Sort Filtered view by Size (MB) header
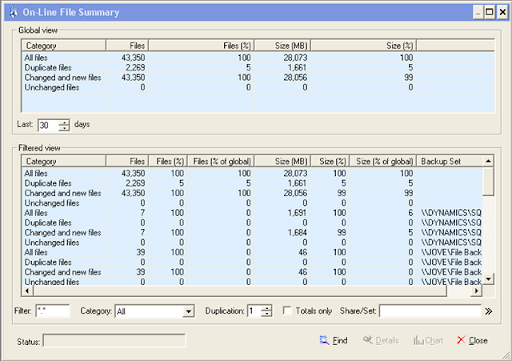The height and width of the screenshot is (361, 512). (x=283, y=161)
